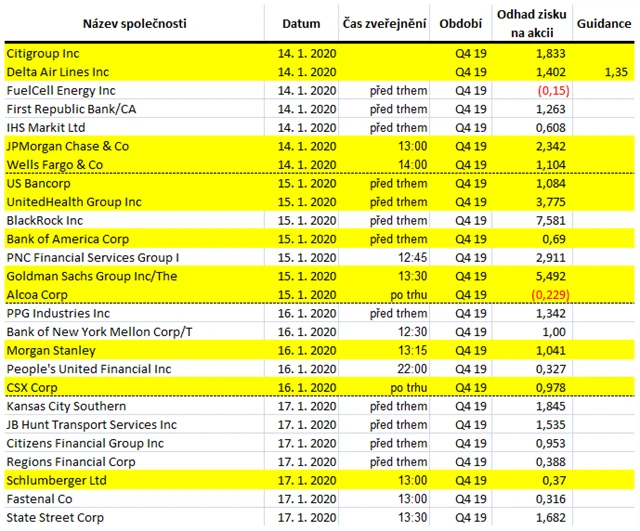Click the Citigroup Inc company cell

point(43,53)
